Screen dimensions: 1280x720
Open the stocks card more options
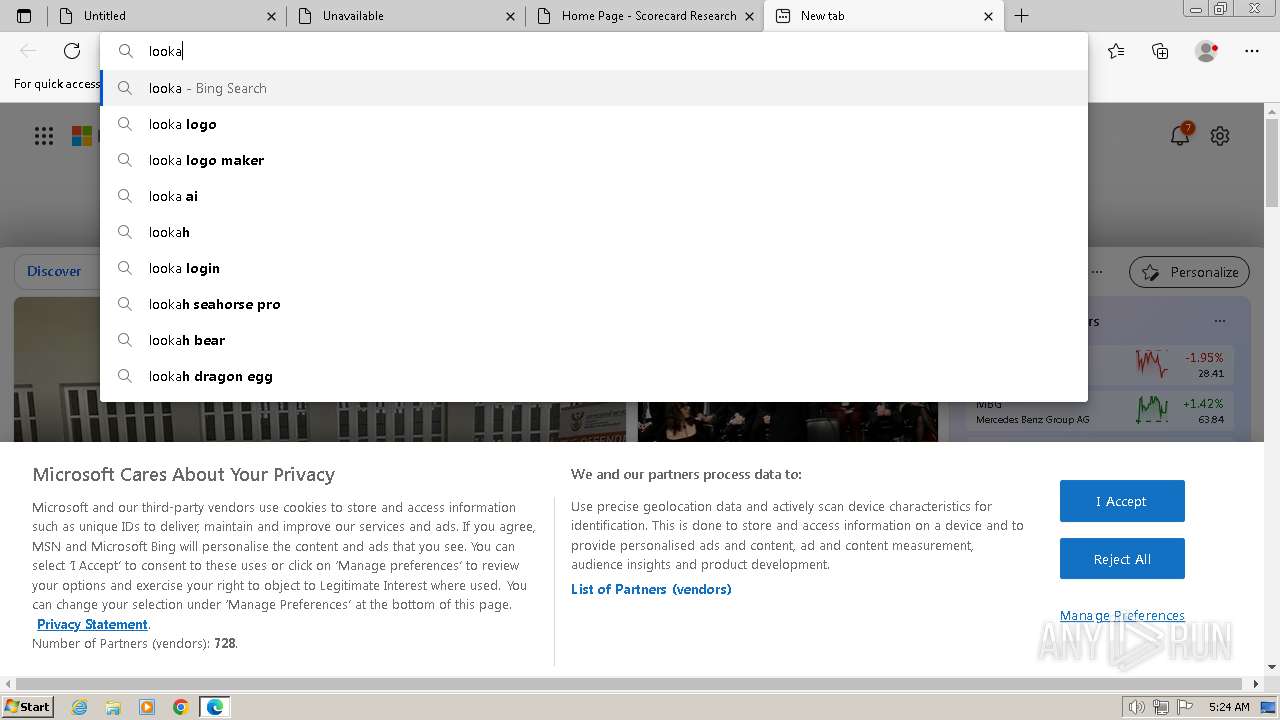[1219, 321]
